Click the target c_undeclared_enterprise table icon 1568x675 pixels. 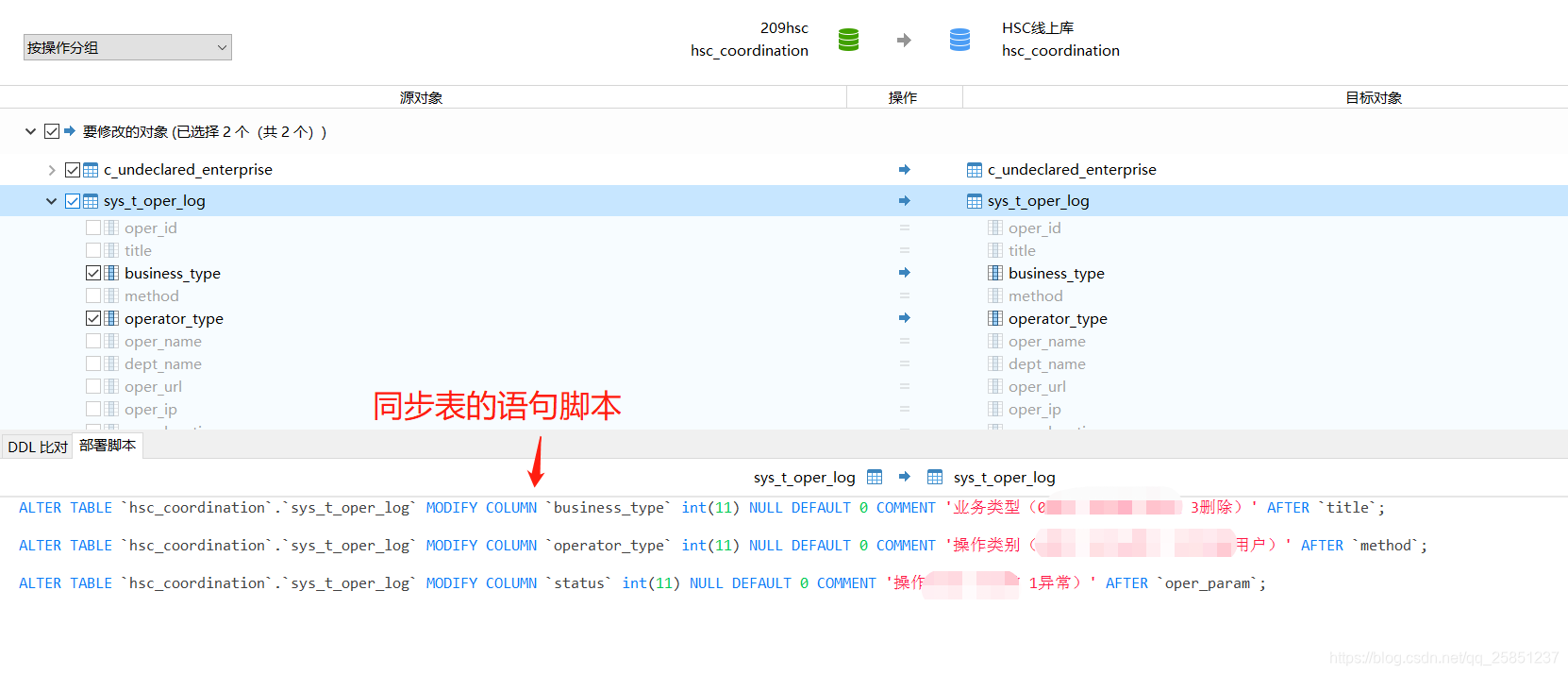coord(975,170)
